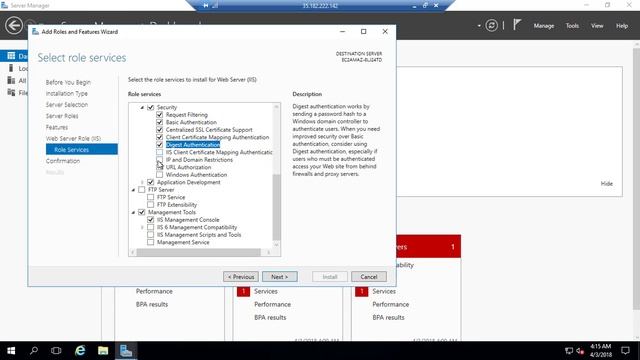Go to the Installation Type step
Screen dimensions: 640x360
click(x=67, y=93)
